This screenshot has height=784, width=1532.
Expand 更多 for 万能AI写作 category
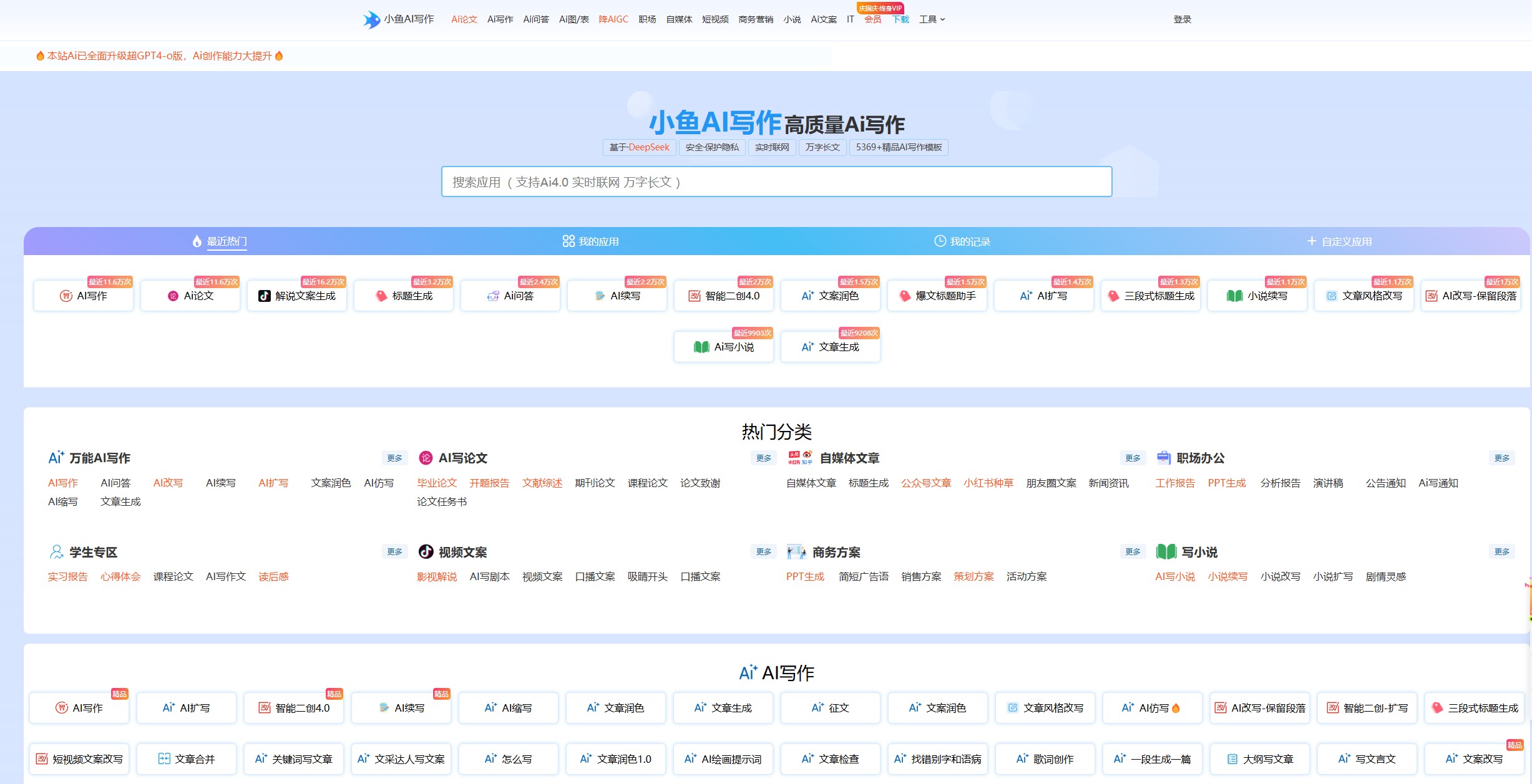(x=394, y=458)
